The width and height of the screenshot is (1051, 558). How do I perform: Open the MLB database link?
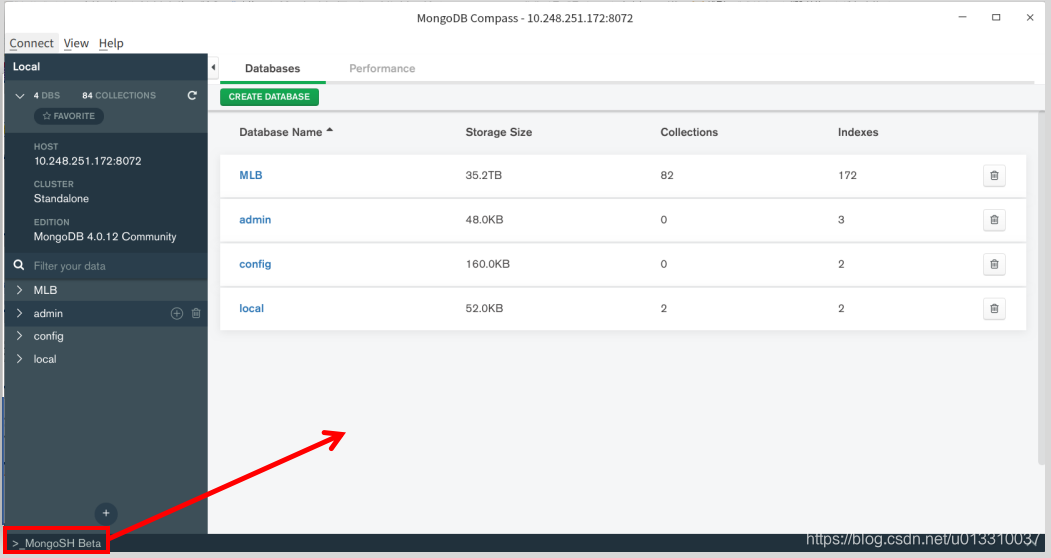click(x=251, y=175)
